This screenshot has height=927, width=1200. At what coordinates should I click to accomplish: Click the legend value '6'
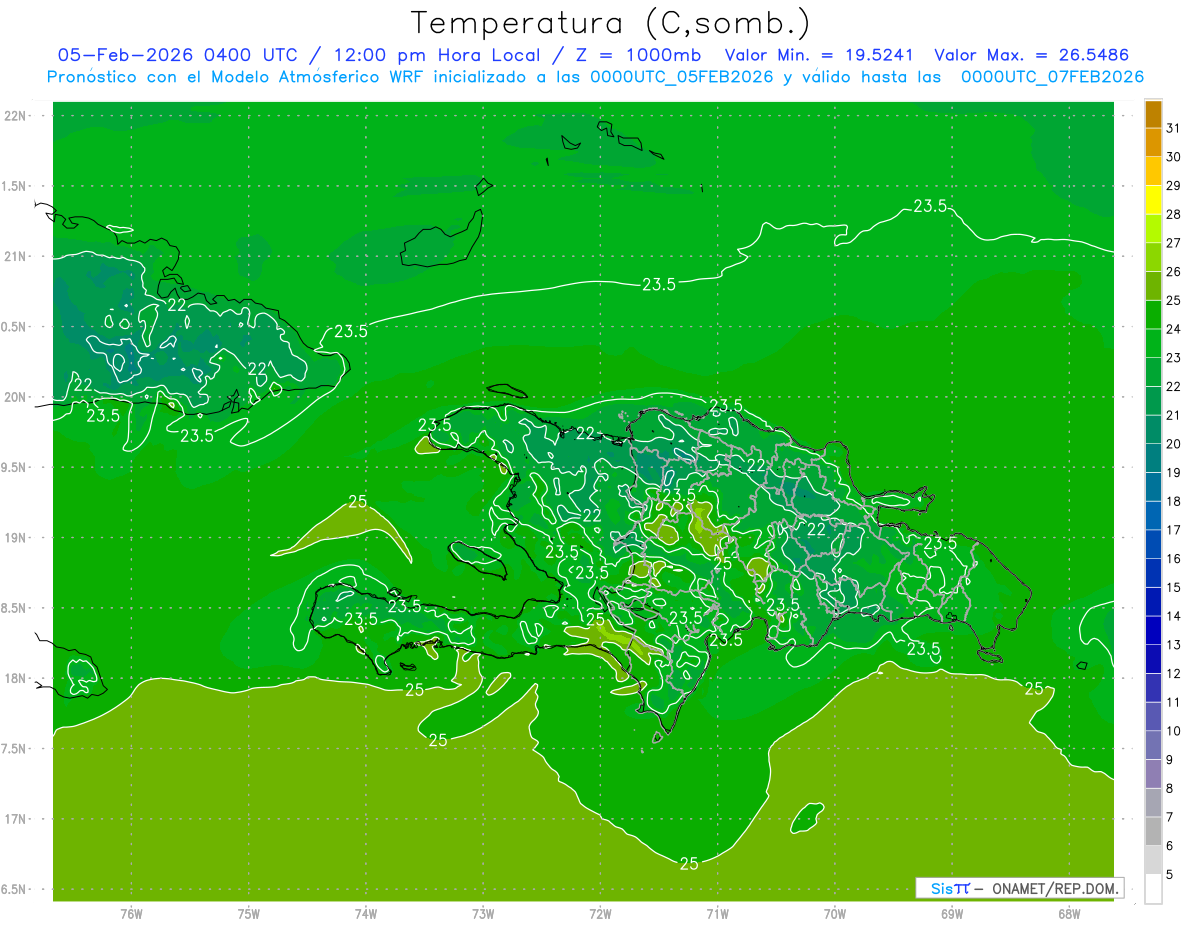point(1169,845)
